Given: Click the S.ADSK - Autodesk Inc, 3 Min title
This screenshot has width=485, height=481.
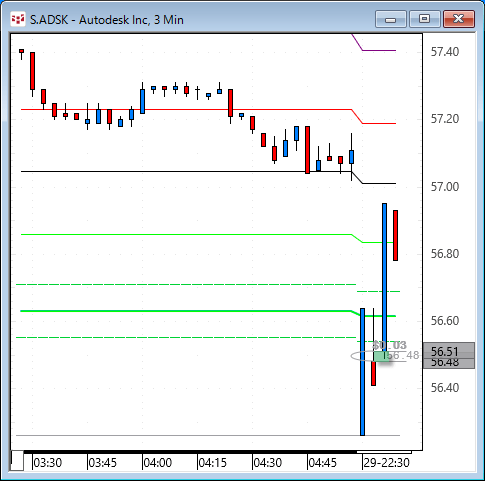Looking at the screenshot, I should [107, 20].
